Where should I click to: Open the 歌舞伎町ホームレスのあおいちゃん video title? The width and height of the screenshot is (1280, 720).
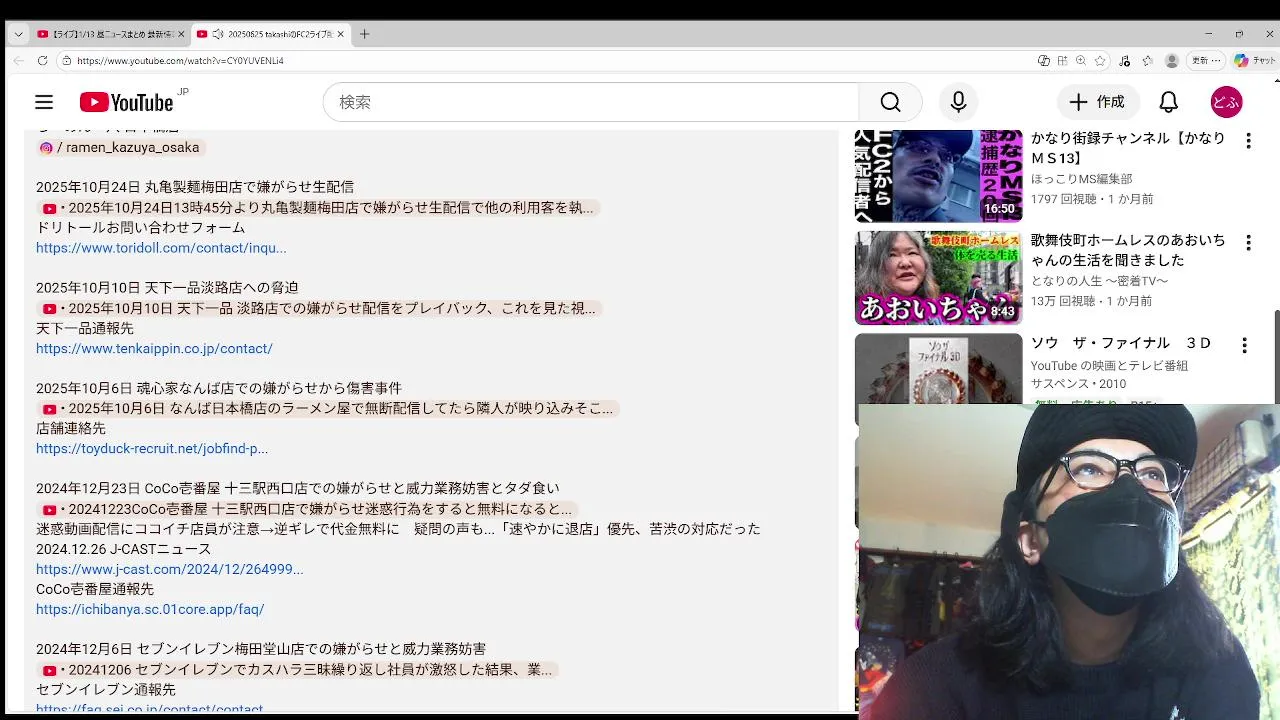(1128, 250)
